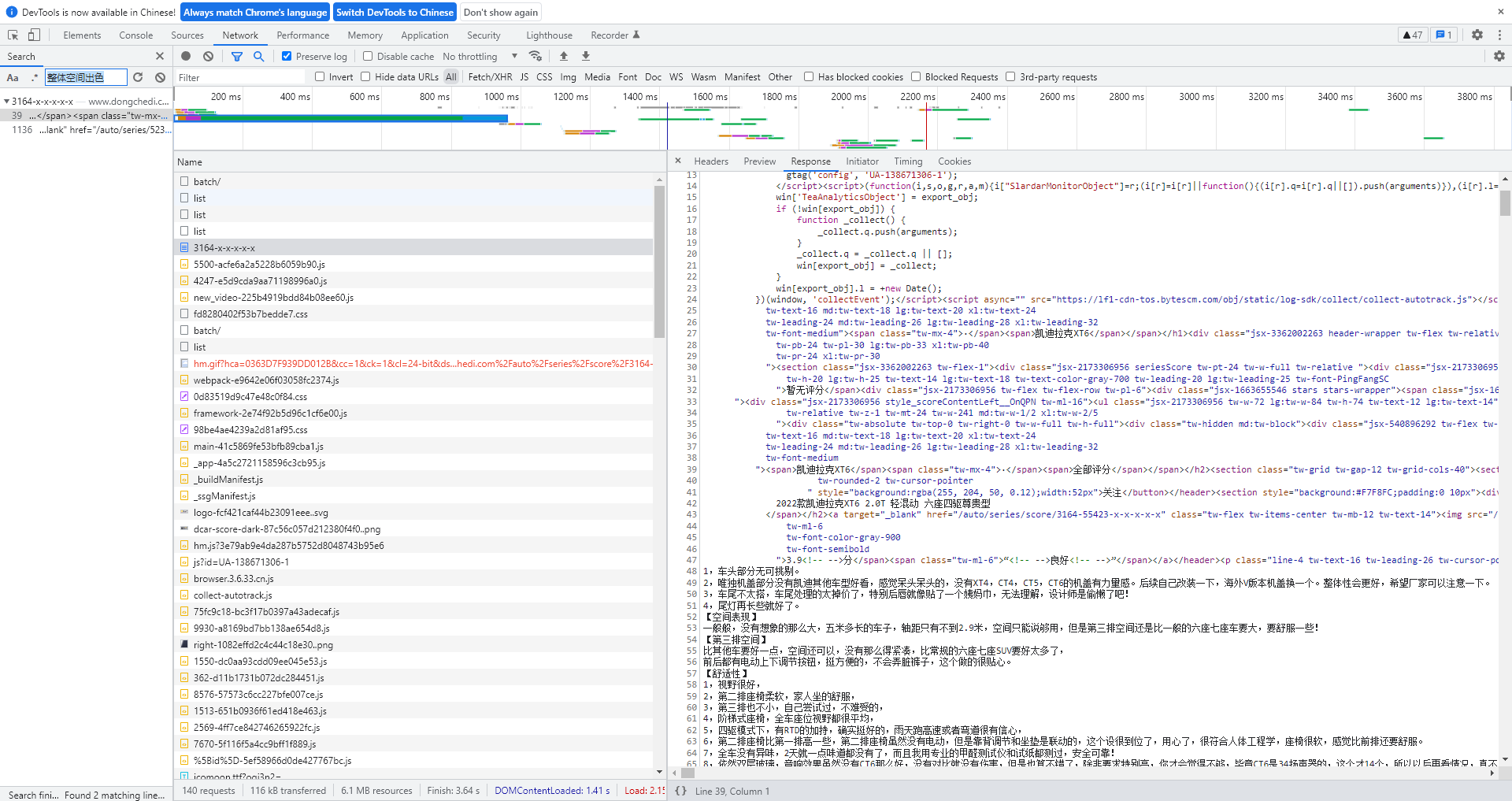Switch to the Sources tab
This screenshot has height=801, width=1512.
(187, 35)
